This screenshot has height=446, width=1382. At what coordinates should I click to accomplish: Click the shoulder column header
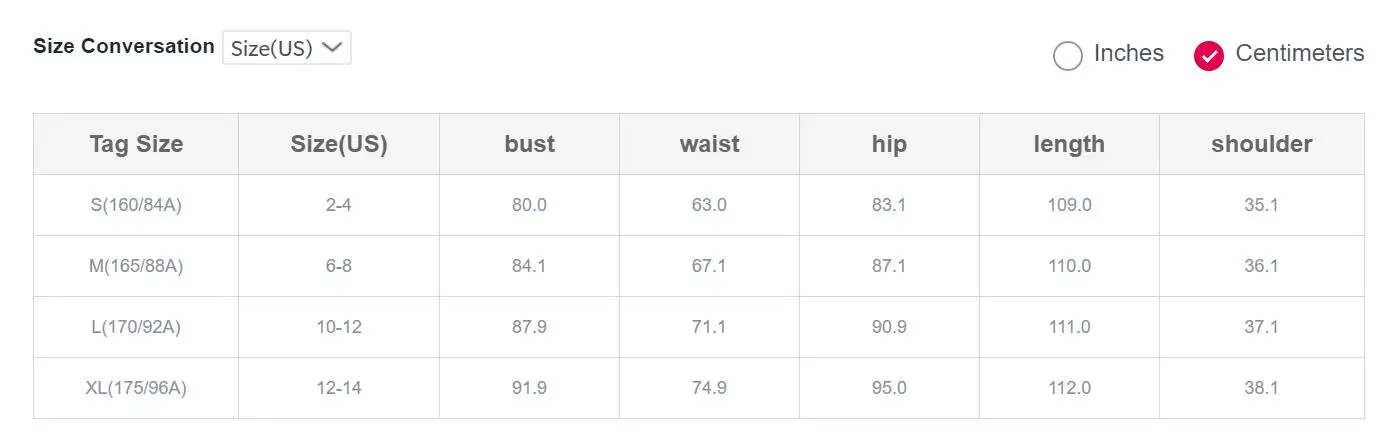(x=1262, y=144)
